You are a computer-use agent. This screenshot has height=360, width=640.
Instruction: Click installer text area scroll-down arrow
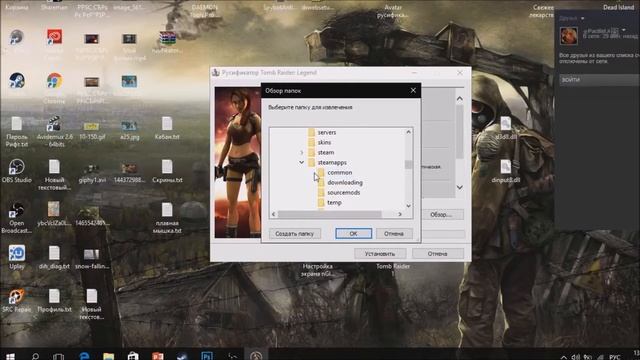coord(460,187)
